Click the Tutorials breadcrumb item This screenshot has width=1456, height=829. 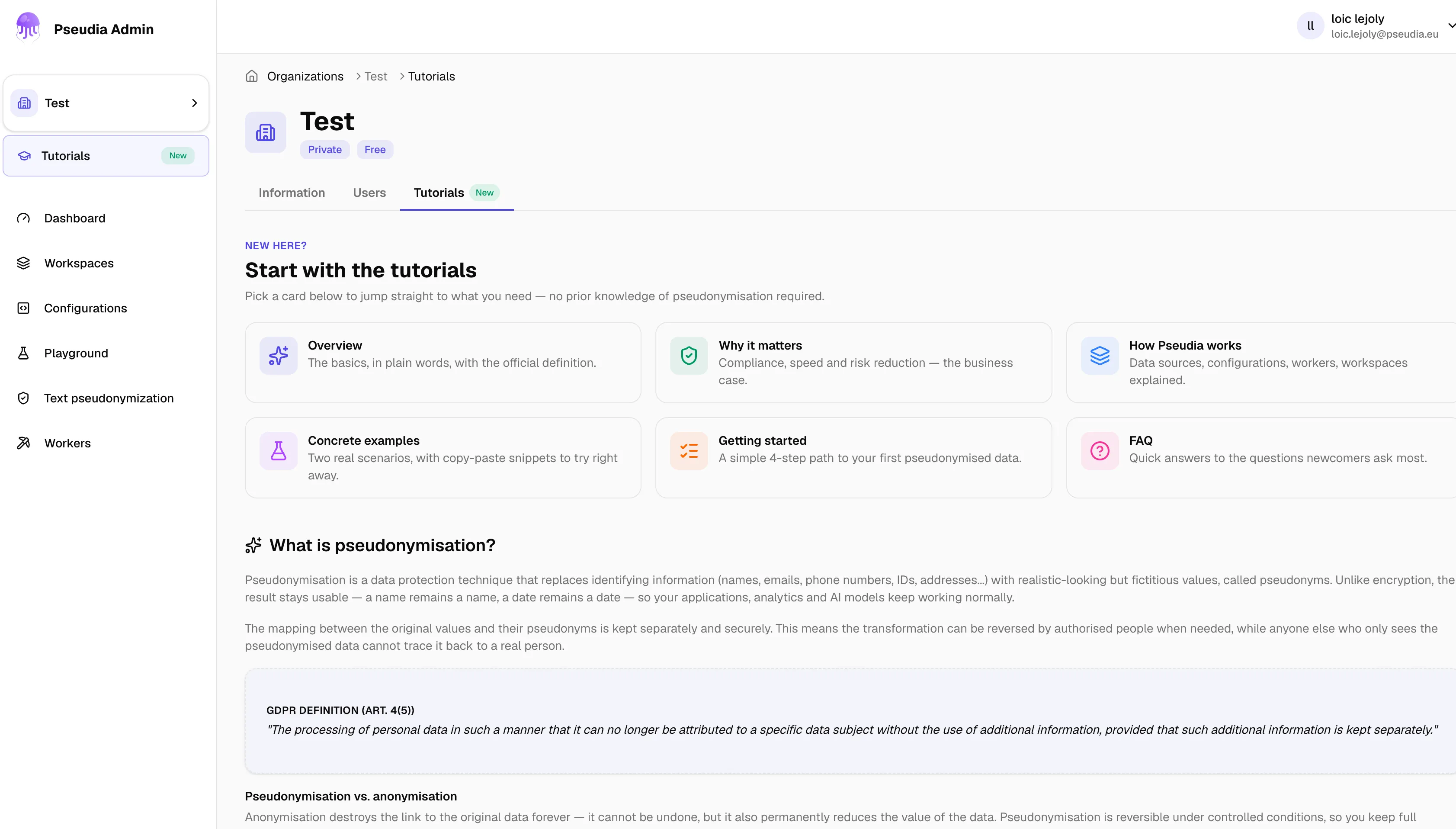pyautogui.click(x=431, y=76)
